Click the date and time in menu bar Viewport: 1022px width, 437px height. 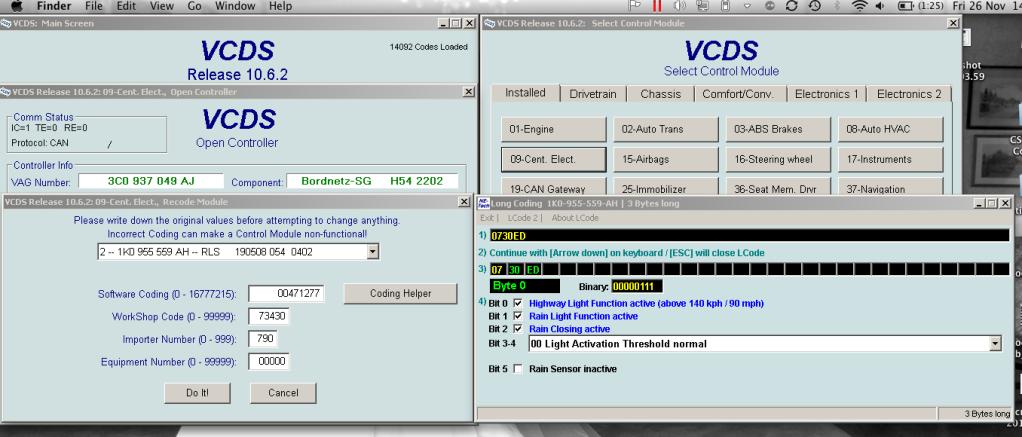987,6
